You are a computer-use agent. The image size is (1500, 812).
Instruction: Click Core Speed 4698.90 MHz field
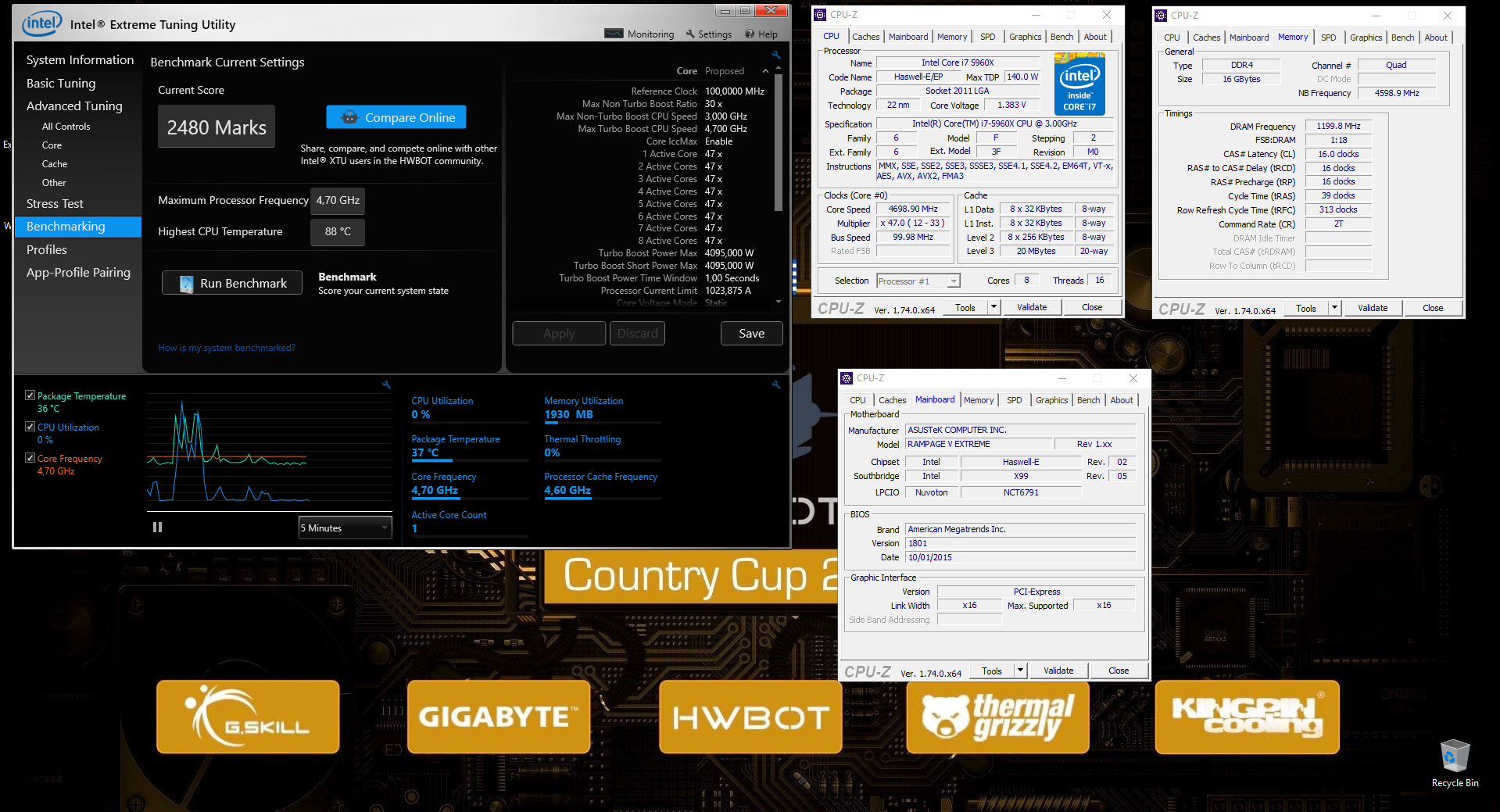[912, 209]
